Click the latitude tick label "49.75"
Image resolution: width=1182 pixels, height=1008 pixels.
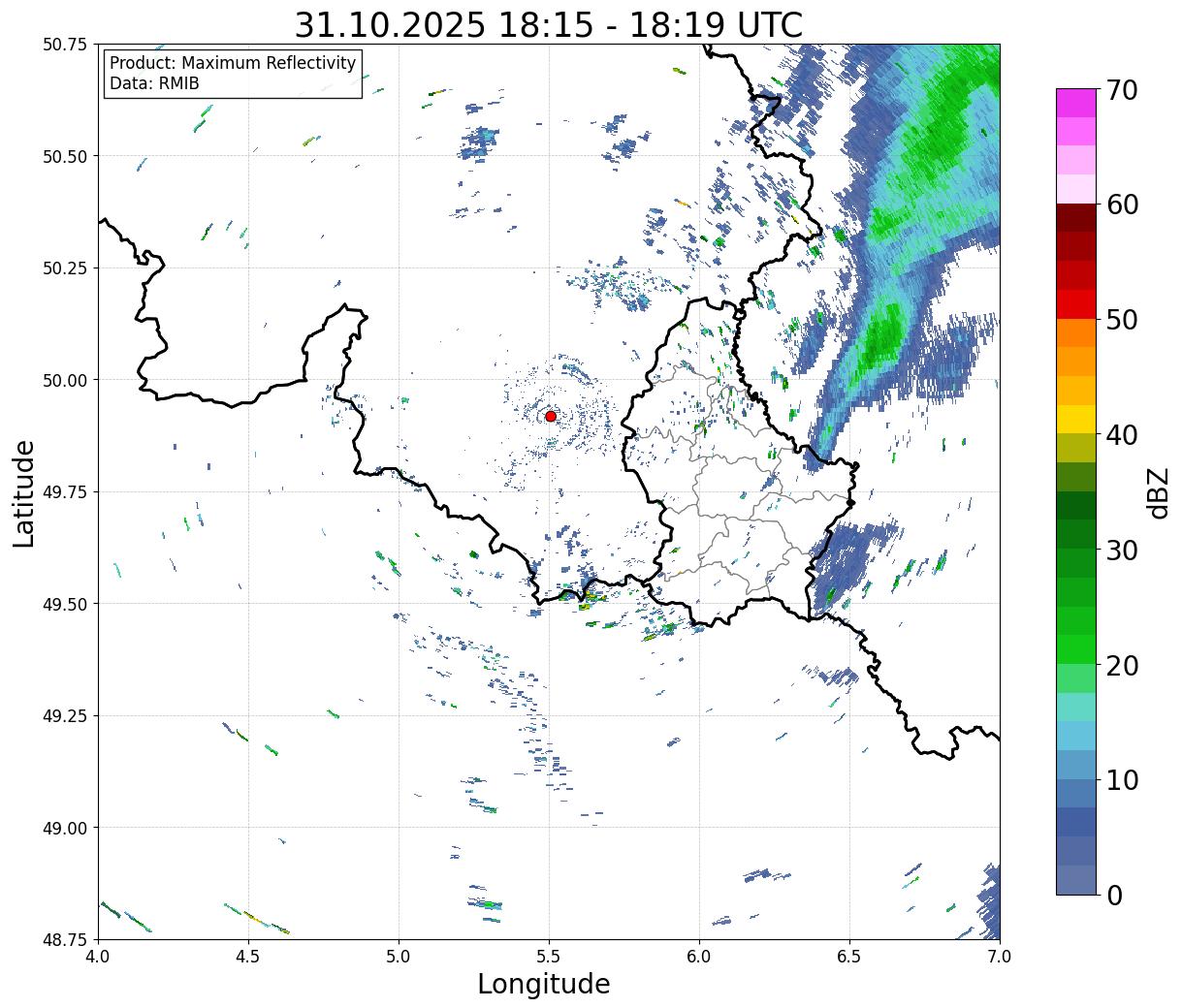(65, 492)
